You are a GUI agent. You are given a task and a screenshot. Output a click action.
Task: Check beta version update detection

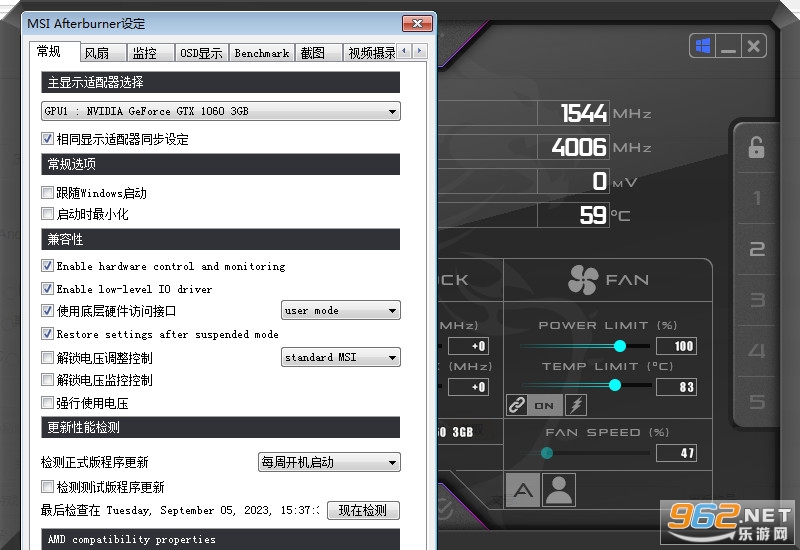47,487
